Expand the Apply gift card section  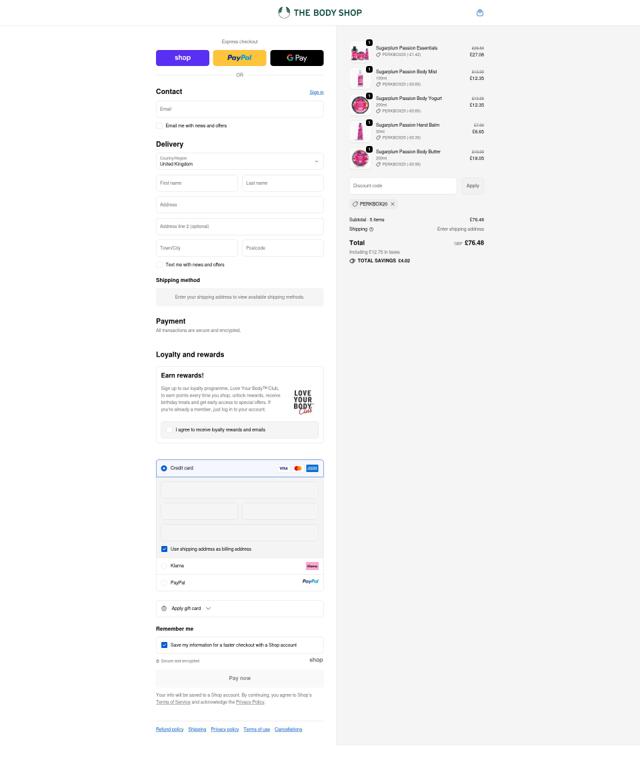(240, 609)
